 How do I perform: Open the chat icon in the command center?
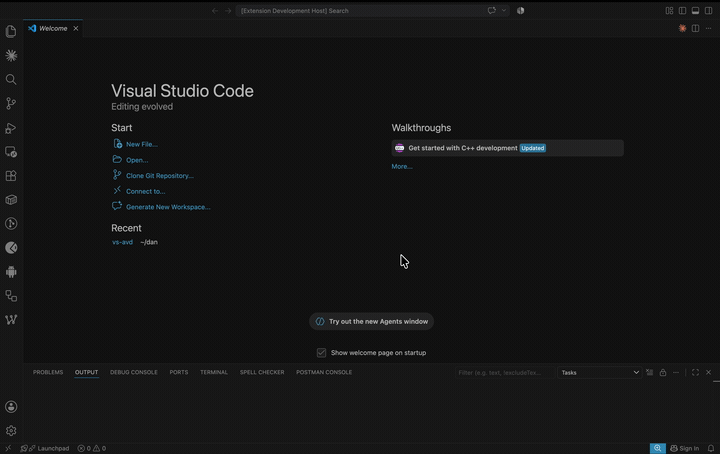coord(492,11)
